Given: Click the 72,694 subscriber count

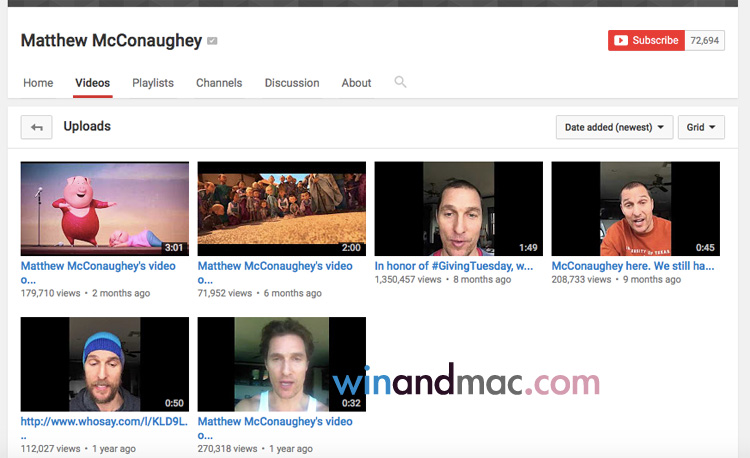Looking at the screenshot, I should click(x=705, y=40).
